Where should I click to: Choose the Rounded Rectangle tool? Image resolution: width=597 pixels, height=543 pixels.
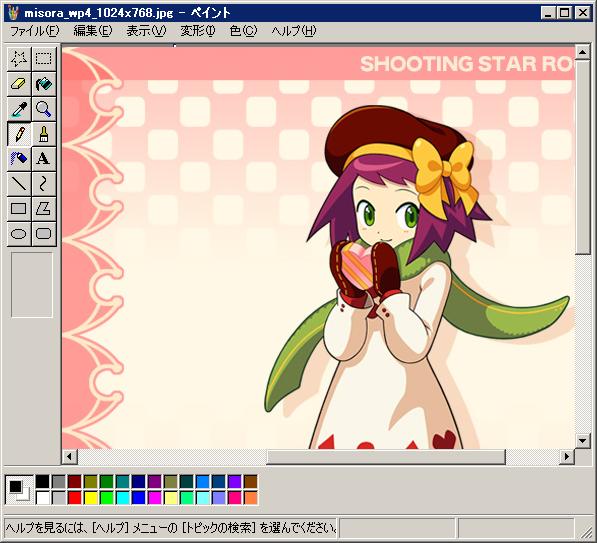[44, 233]
